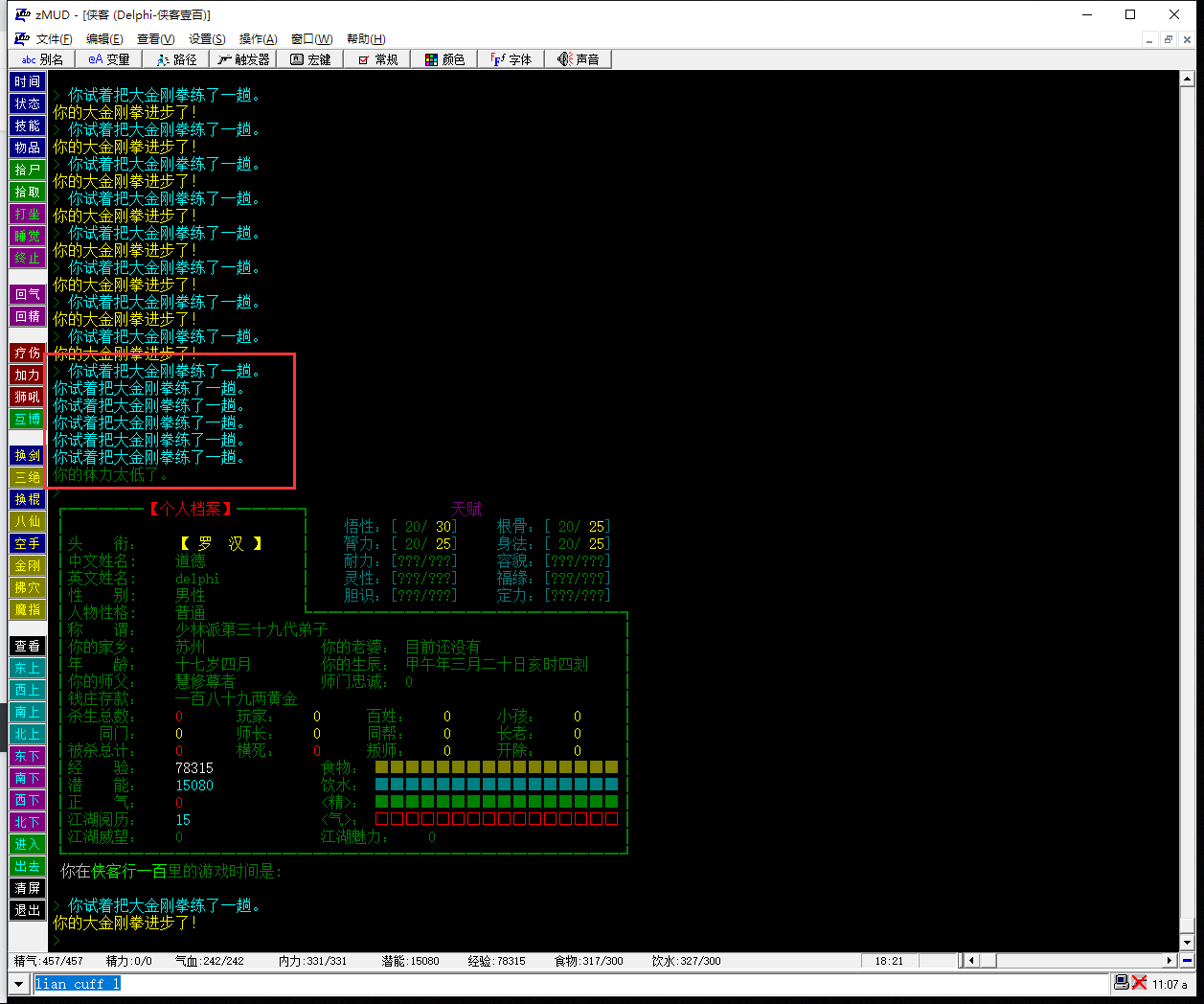Image resolution: width=1204 pixels, height=1004 pixels.
Task: Click the vertical scrollbar up arrow
Action: (x=1187, y=80)
